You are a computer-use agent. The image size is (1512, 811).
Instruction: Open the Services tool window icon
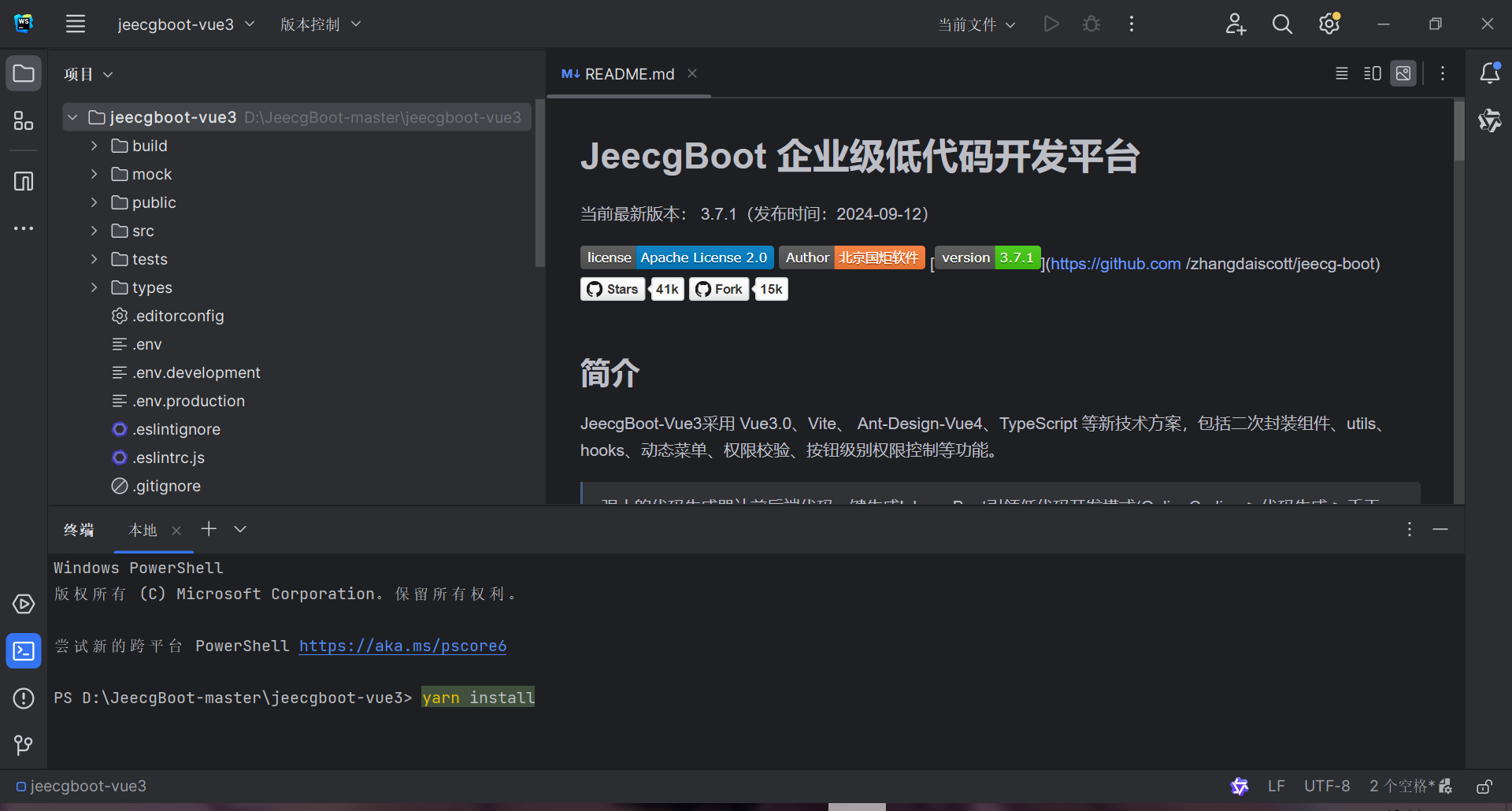(x=24, y=604)
